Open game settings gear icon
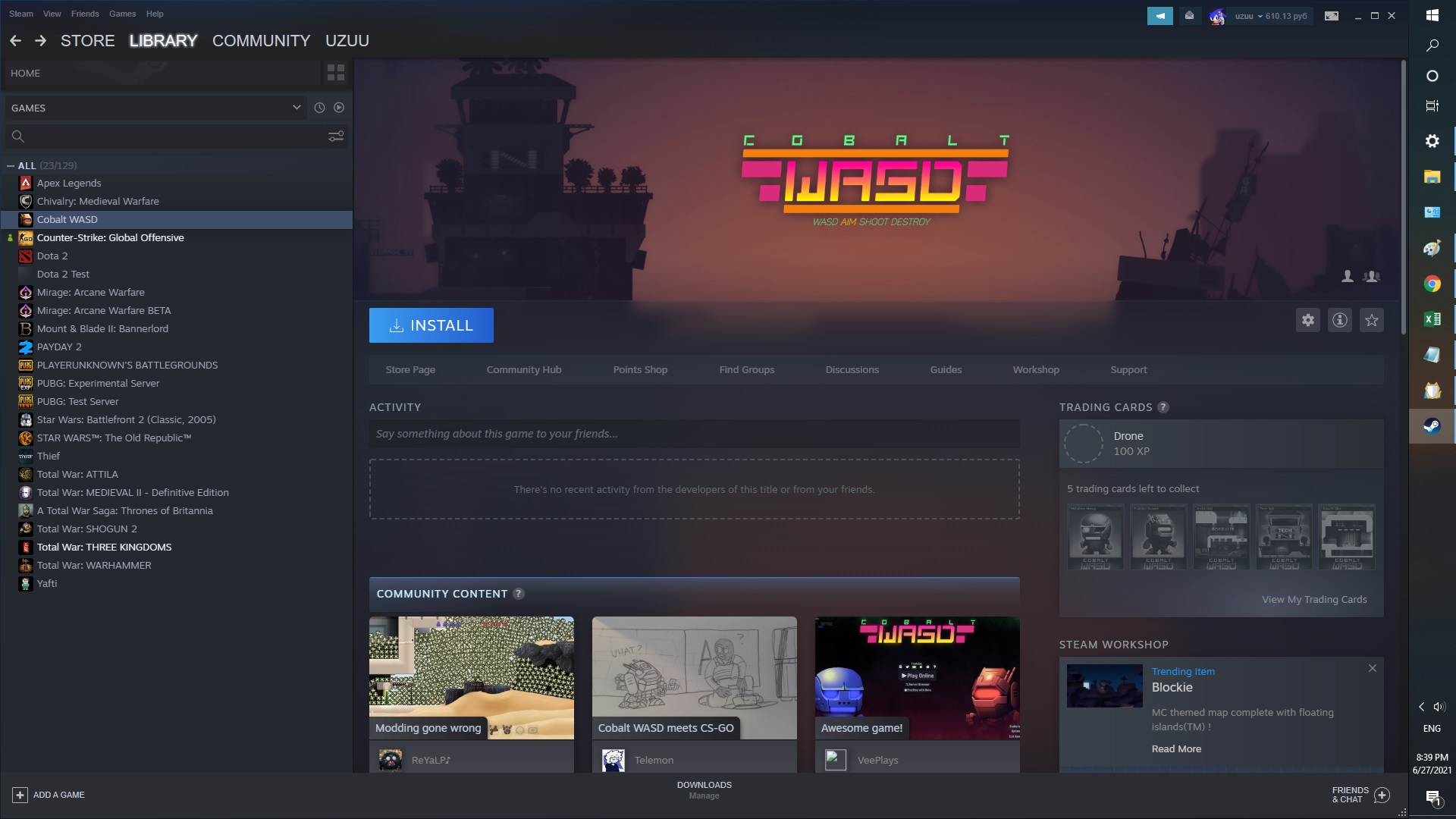This screenshot has width=1456, height=819. pyautogui.click(x=1307, y=320)
